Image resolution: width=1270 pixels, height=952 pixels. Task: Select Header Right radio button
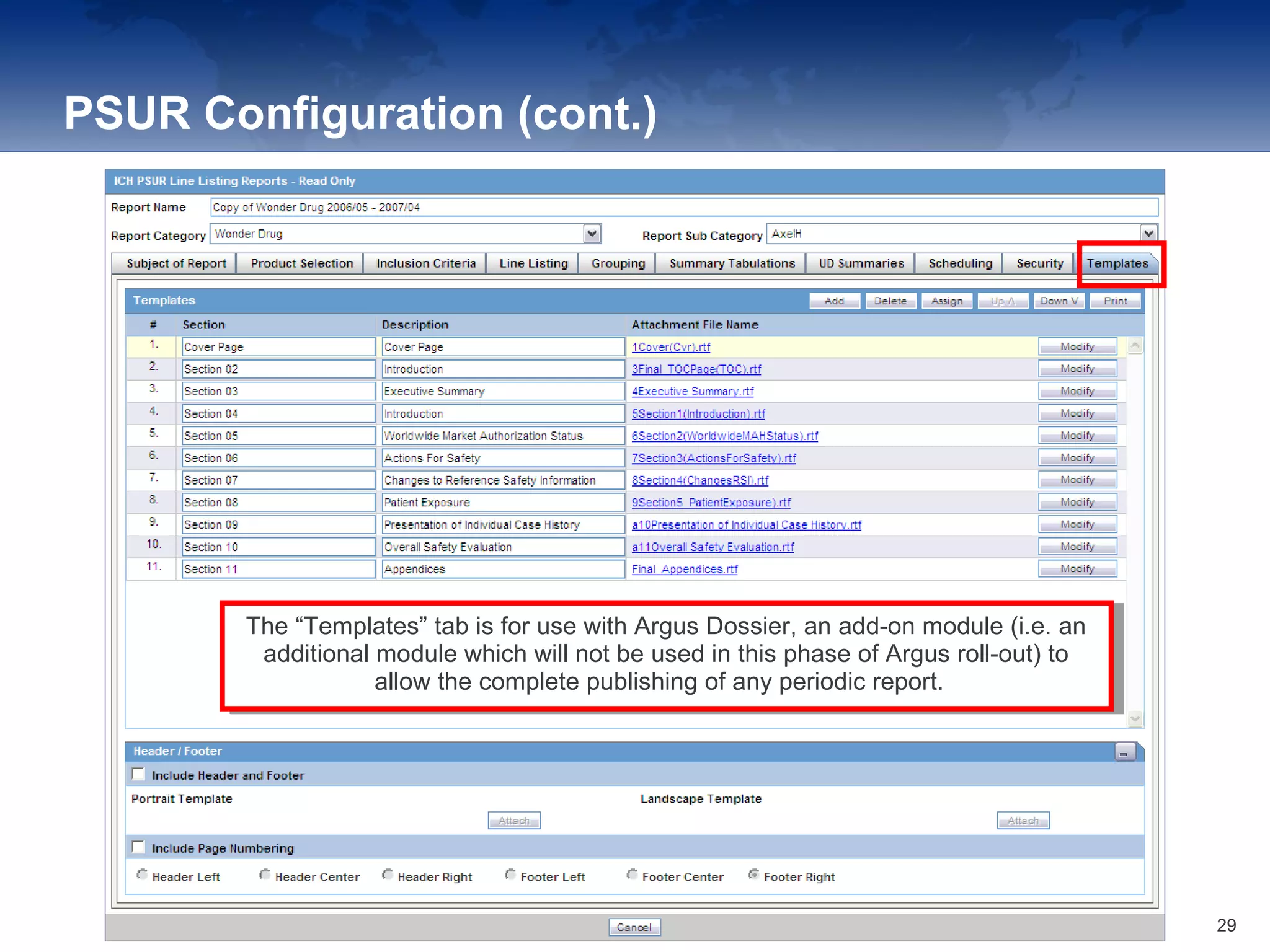point(388,875)
